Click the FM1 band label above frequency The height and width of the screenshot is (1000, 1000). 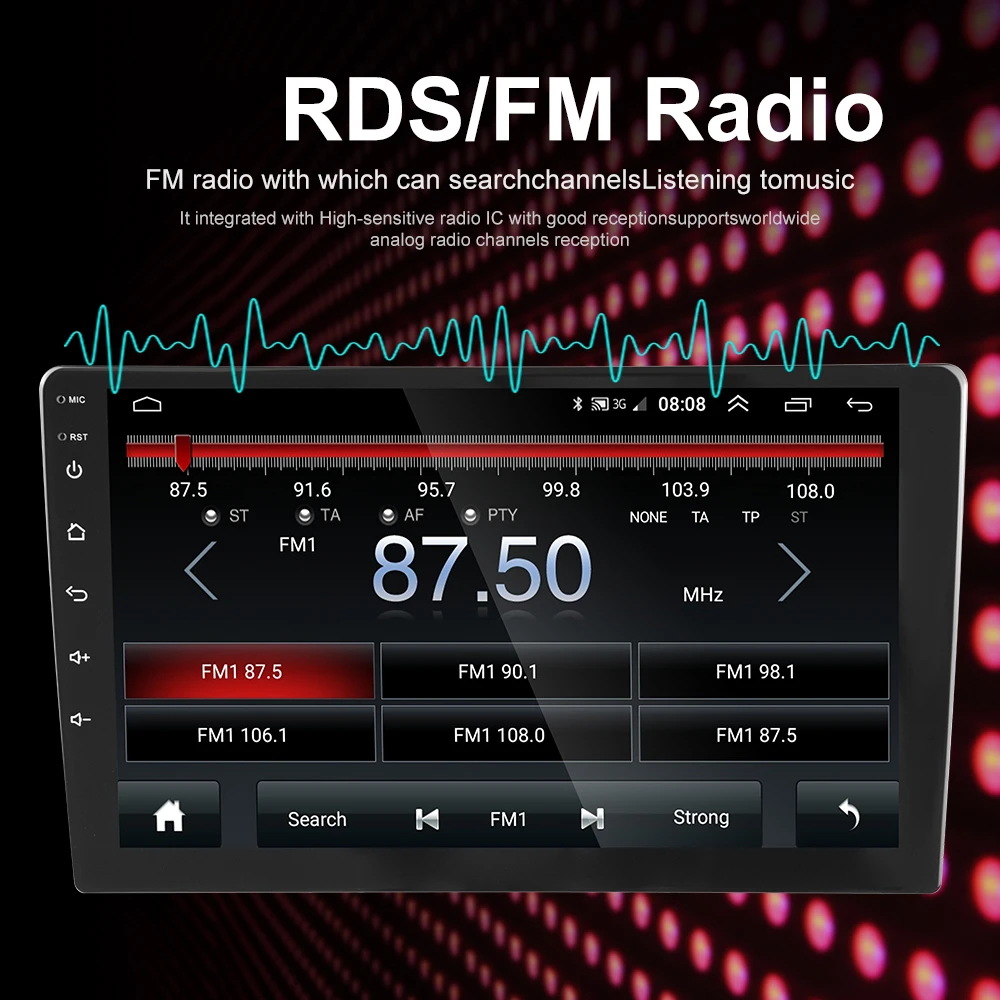click(297, 544)
